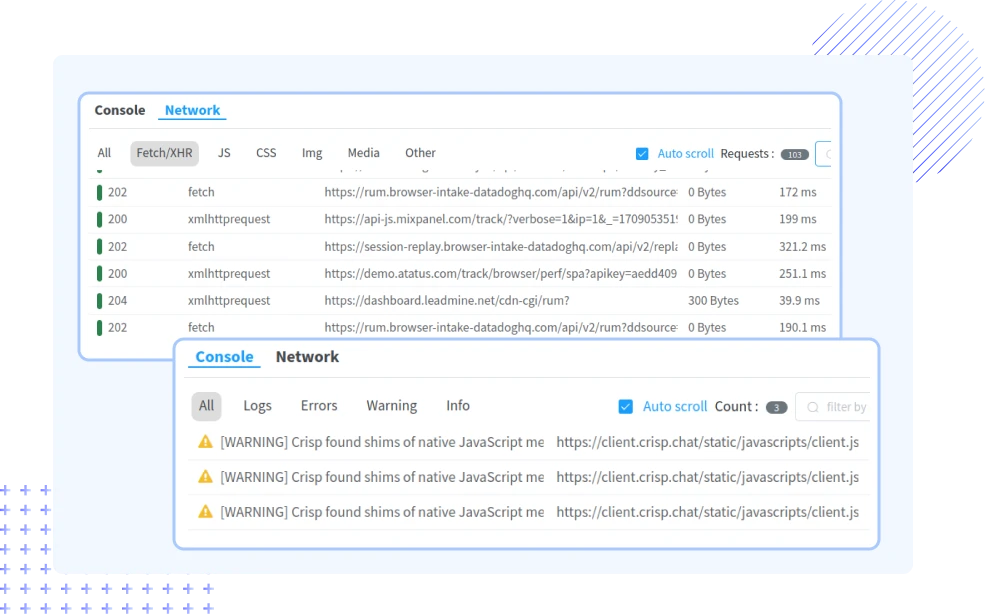Screen dimensions: 985x614
Task: Click the search magnifier icon in the filter field
Action: pyautogui.click(x=813, y=407)
